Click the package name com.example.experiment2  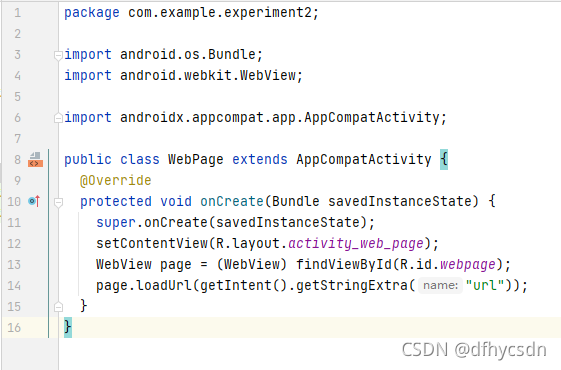coord(220,13)
